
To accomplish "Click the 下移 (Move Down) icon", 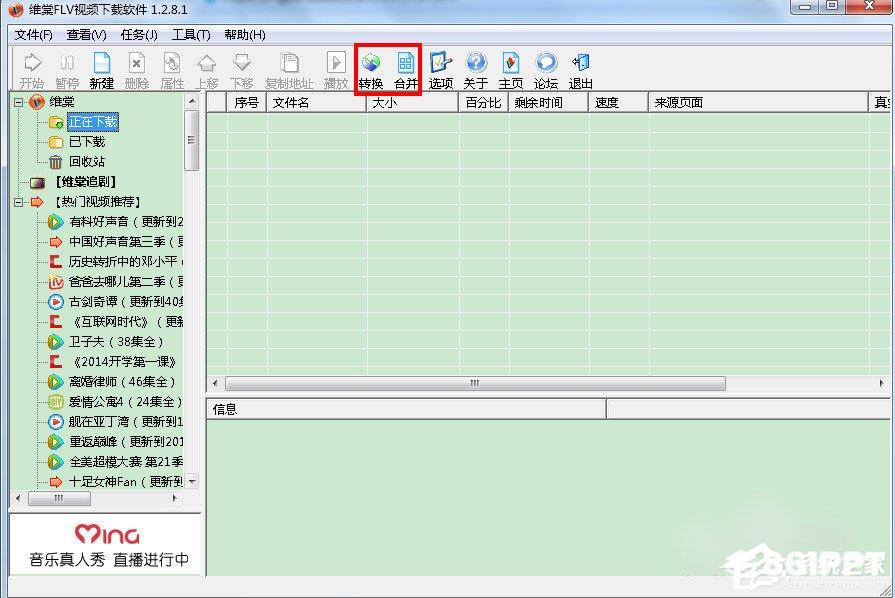I will pyautogui.click(x=242, y=70).
